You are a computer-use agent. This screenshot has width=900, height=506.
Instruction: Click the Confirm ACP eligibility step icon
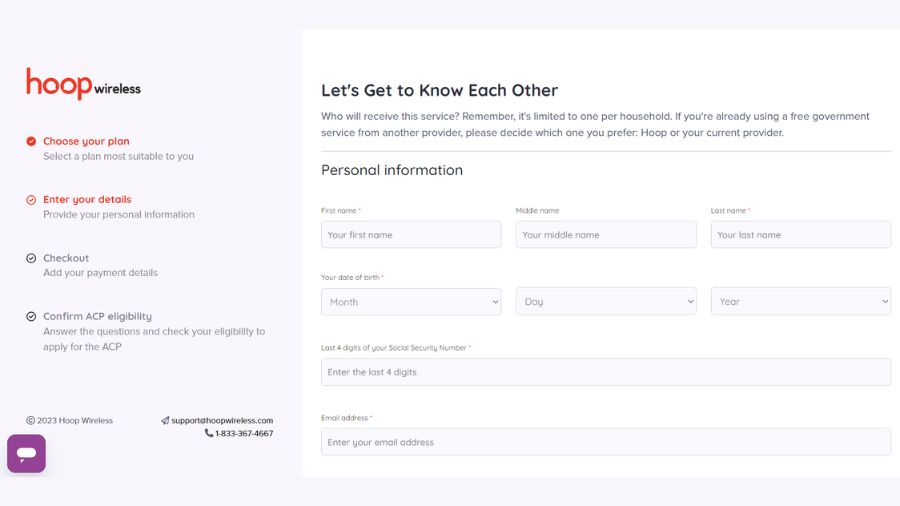pos(31,316)
